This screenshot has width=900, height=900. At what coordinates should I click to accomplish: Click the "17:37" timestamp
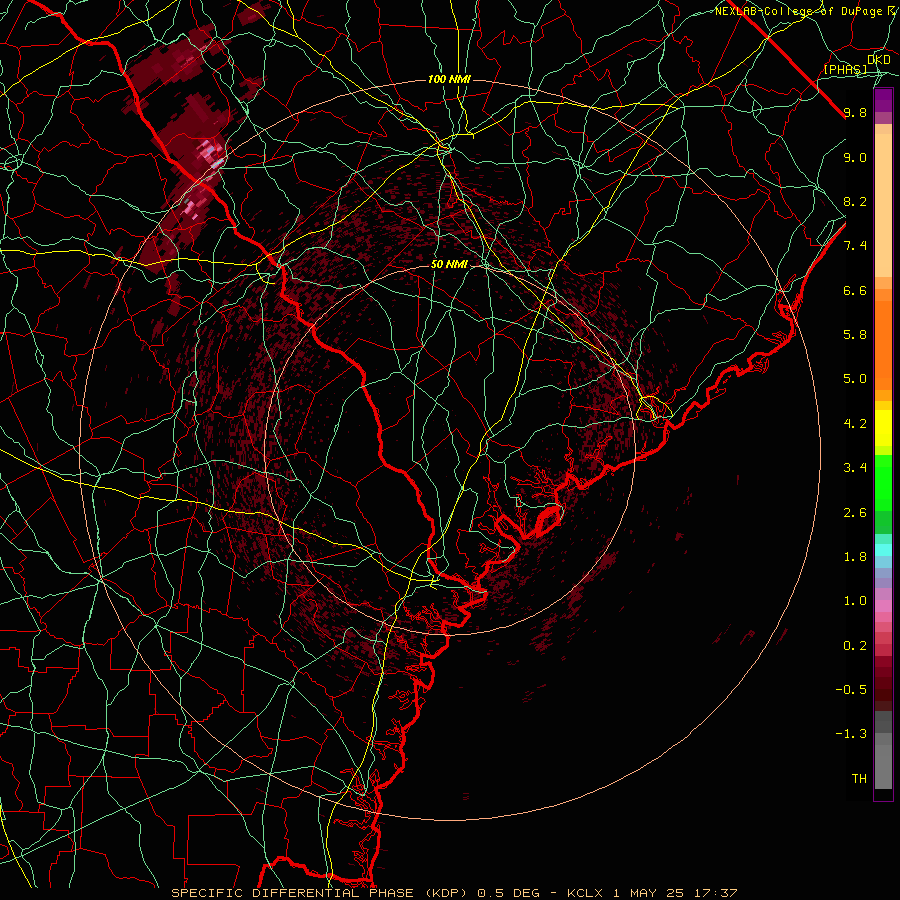click(715, 893)
